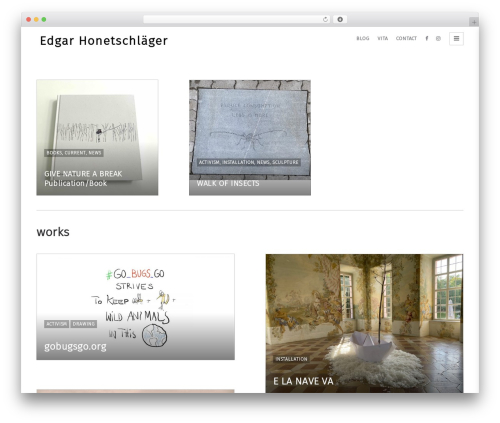The width and height of the screenshot is (500, 423).
Task: Select the BOOKS, CURRENT, NEWS category tag
Action: point(74,153)
